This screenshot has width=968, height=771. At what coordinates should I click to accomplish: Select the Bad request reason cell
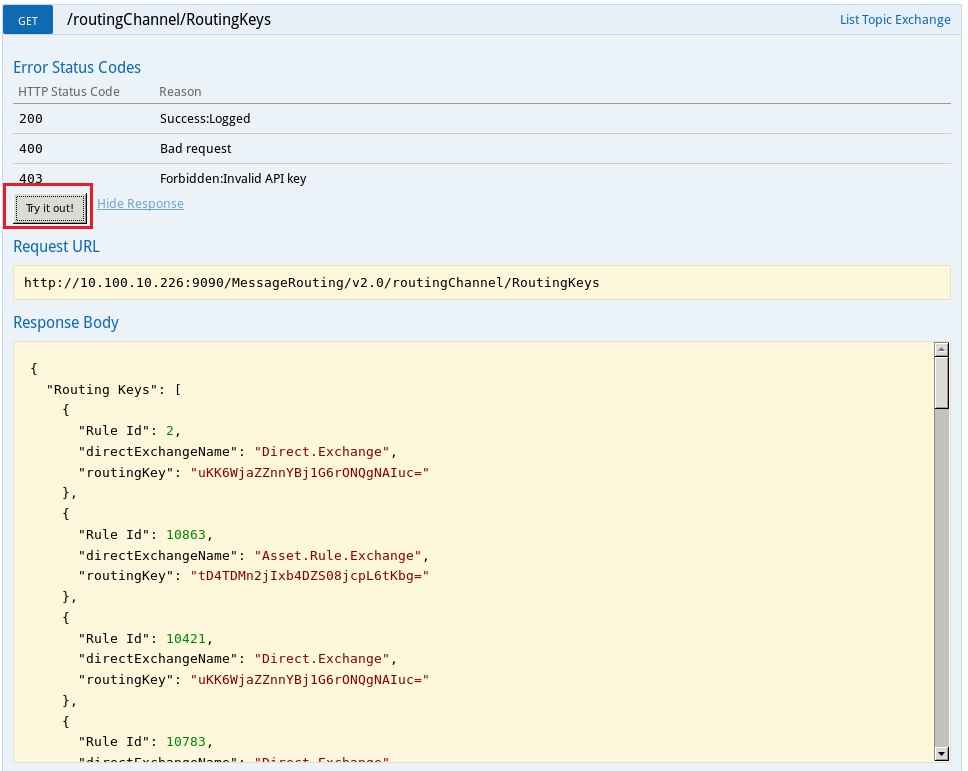tap(196, 149)
